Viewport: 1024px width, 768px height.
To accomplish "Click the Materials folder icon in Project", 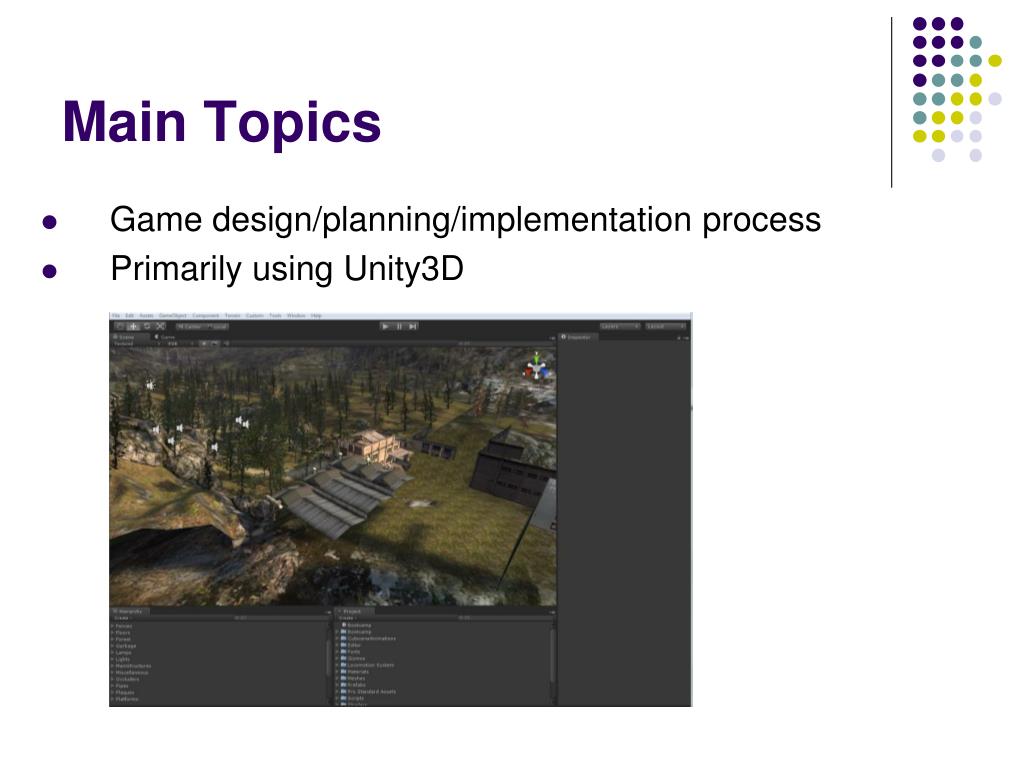I will tap(344, 671).
